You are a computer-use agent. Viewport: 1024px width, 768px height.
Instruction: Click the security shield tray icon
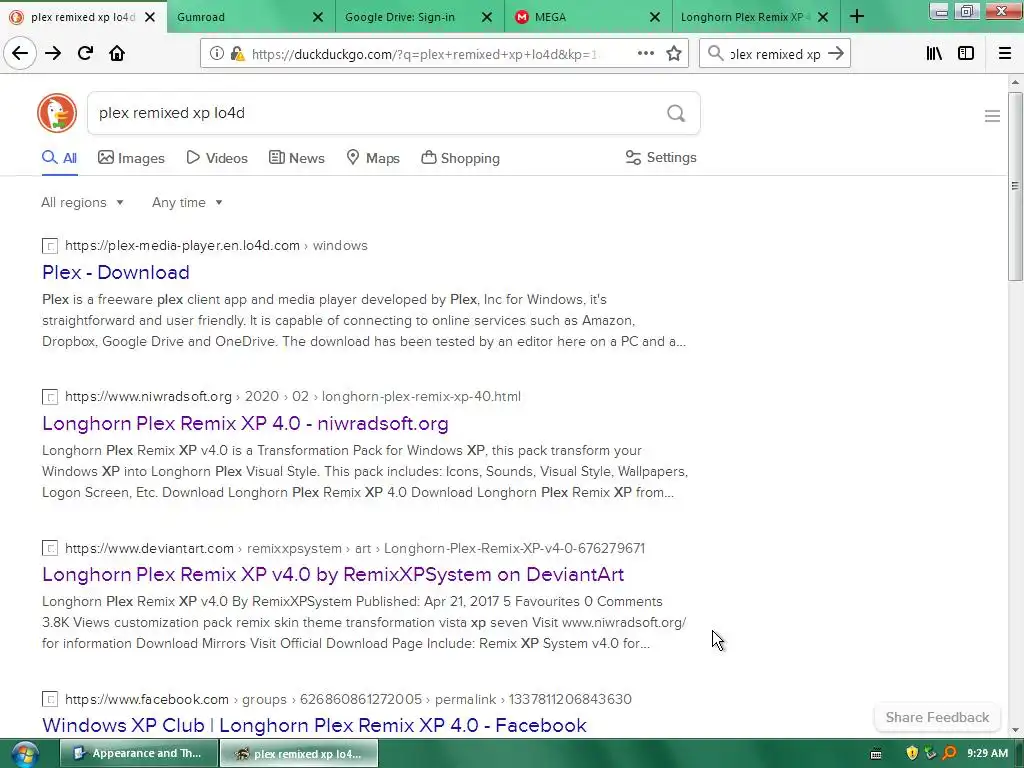912,753
